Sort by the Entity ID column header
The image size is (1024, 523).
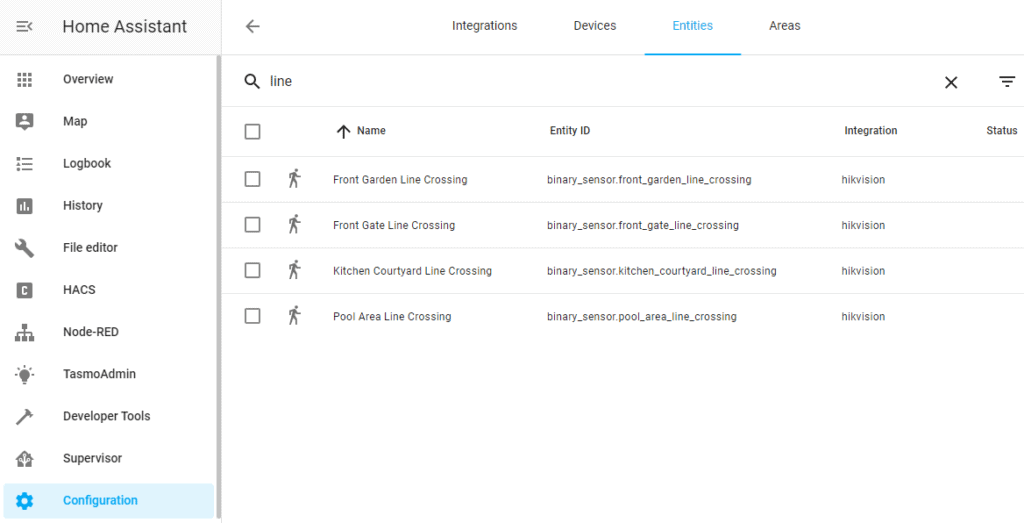point(569,131)
